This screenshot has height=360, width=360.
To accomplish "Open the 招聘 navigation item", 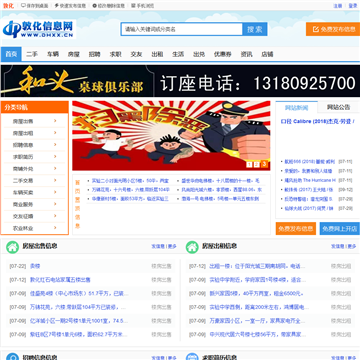I will click(94, 54).
